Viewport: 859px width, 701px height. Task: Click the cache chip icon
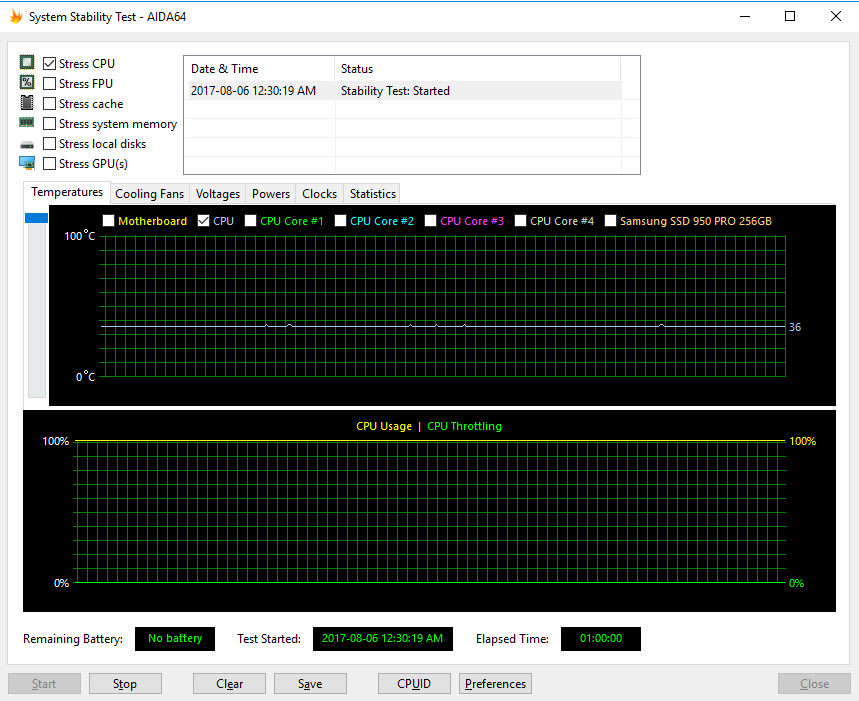point(27,103)
